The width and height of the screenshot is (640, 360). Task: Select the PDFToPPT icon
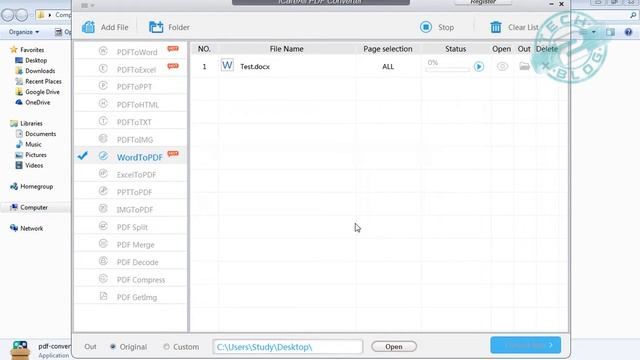(103, 86)
